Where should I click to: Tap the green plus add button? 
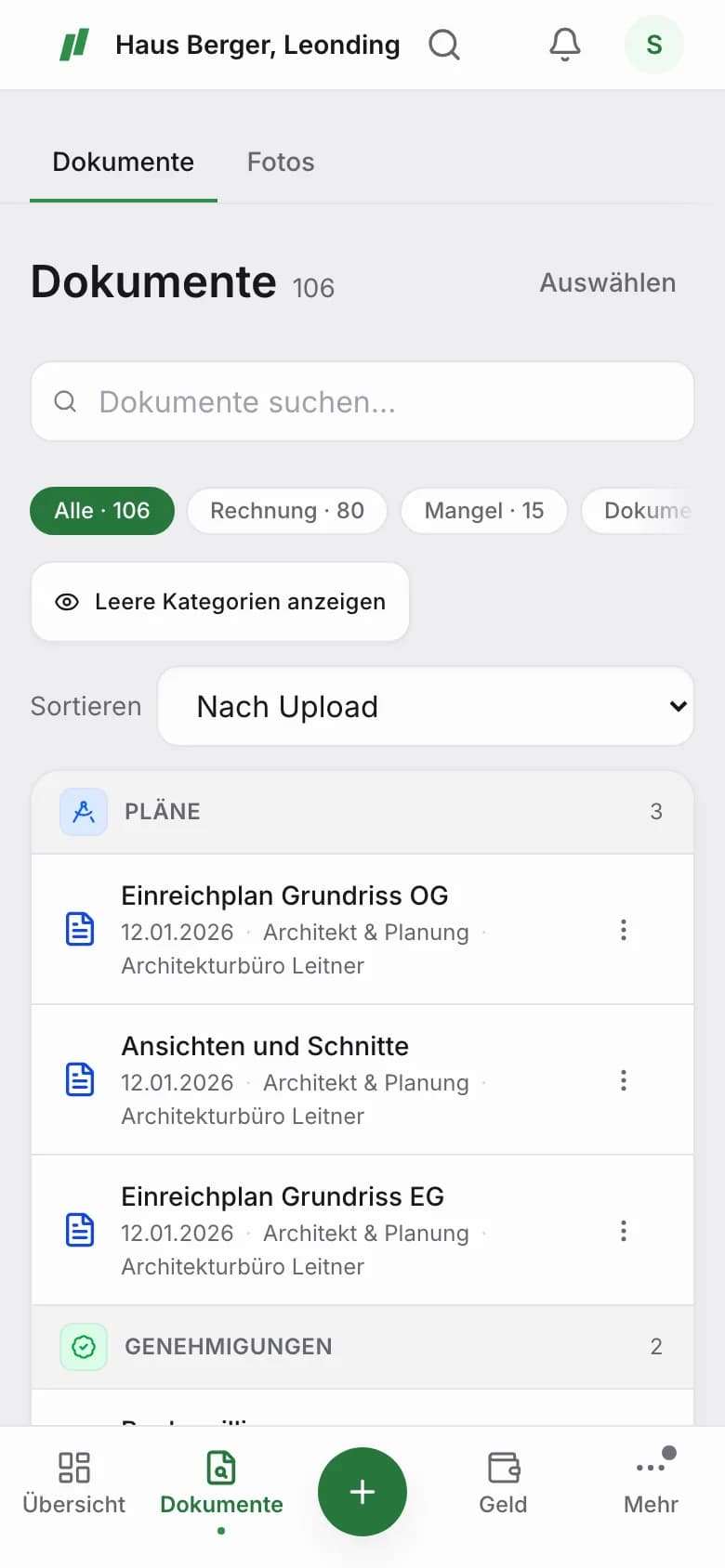tap(362, 1492)
